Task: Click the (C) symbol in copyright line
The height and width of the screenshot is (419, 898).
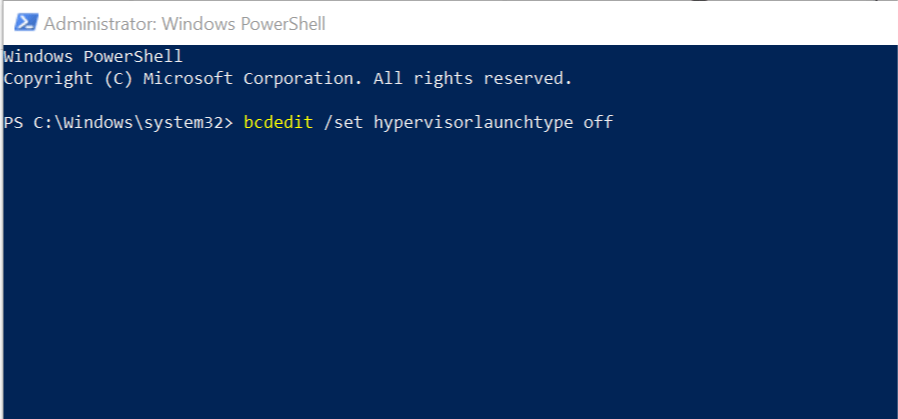Action: (119, 78)
